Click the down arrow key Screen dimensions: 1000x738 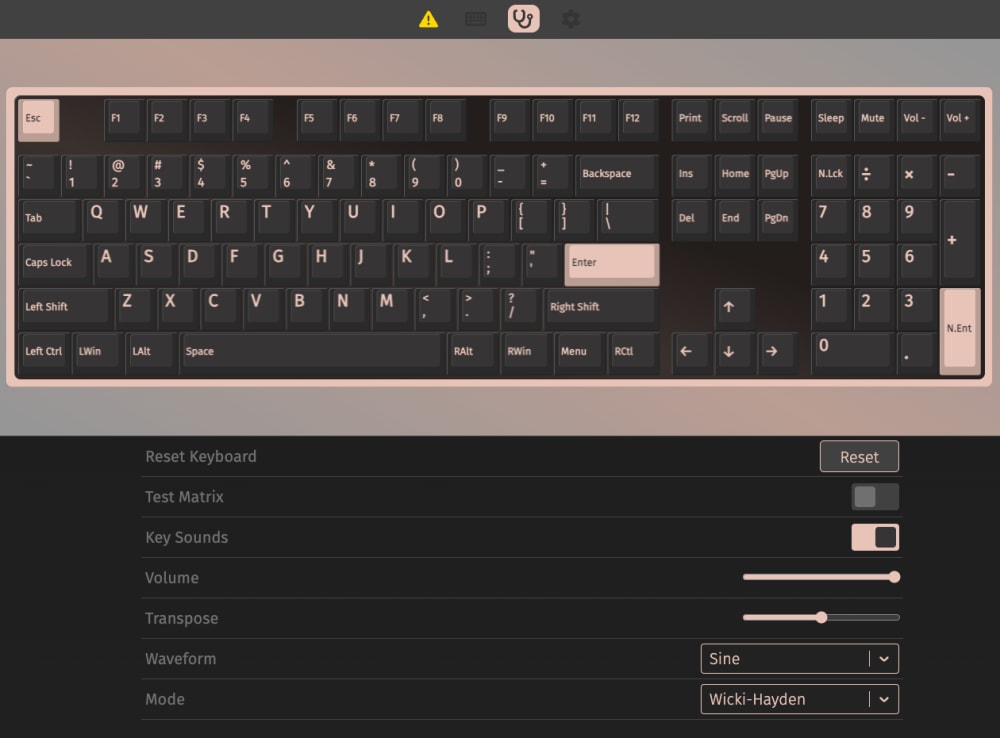click(x=734, y=353)
